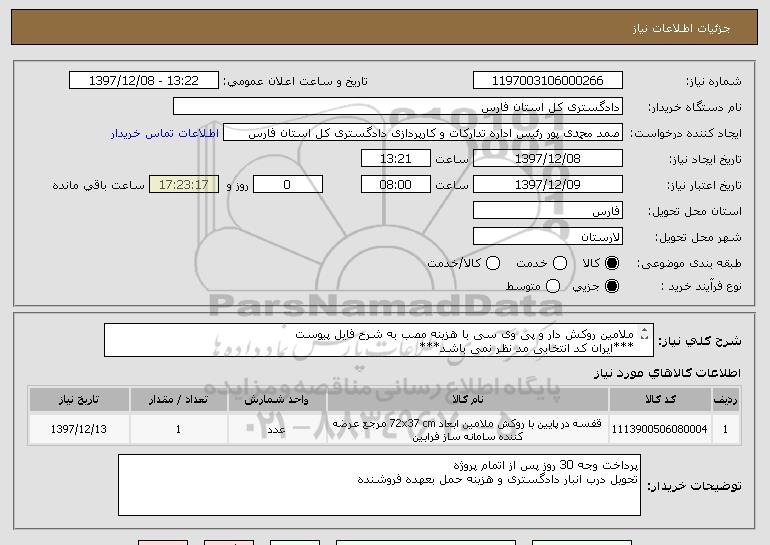
Task: Click the اطلاعات کالاهای مورد نیاز heading
Action: [667, 373]
